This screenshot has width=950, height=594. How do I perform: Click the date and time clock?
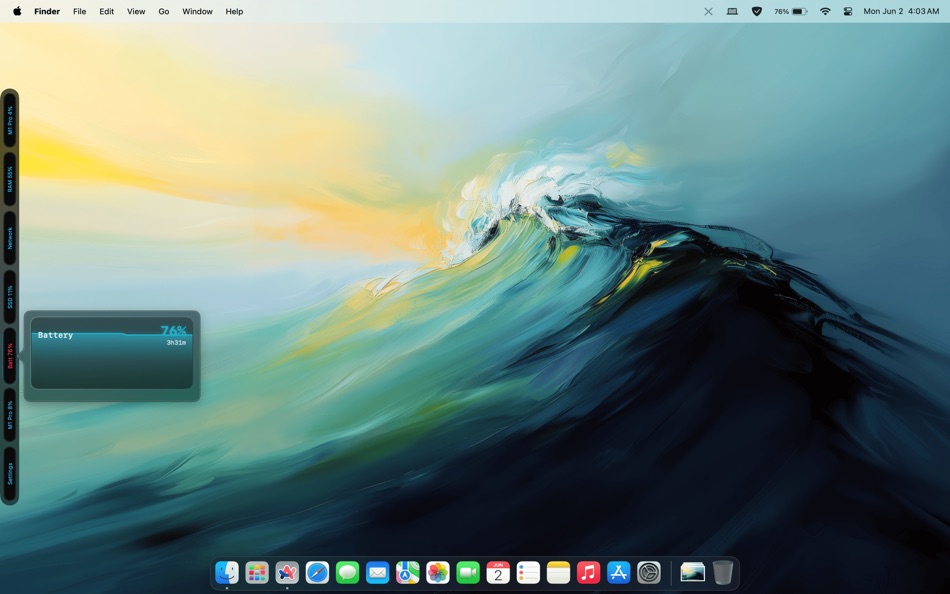point(901,11)
